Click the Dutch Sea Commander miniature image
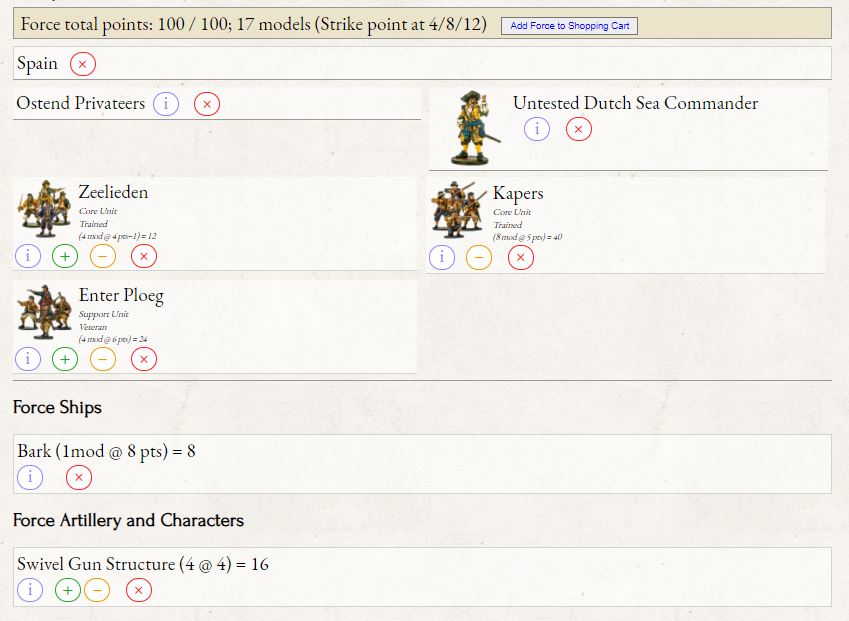 (470, 128)
